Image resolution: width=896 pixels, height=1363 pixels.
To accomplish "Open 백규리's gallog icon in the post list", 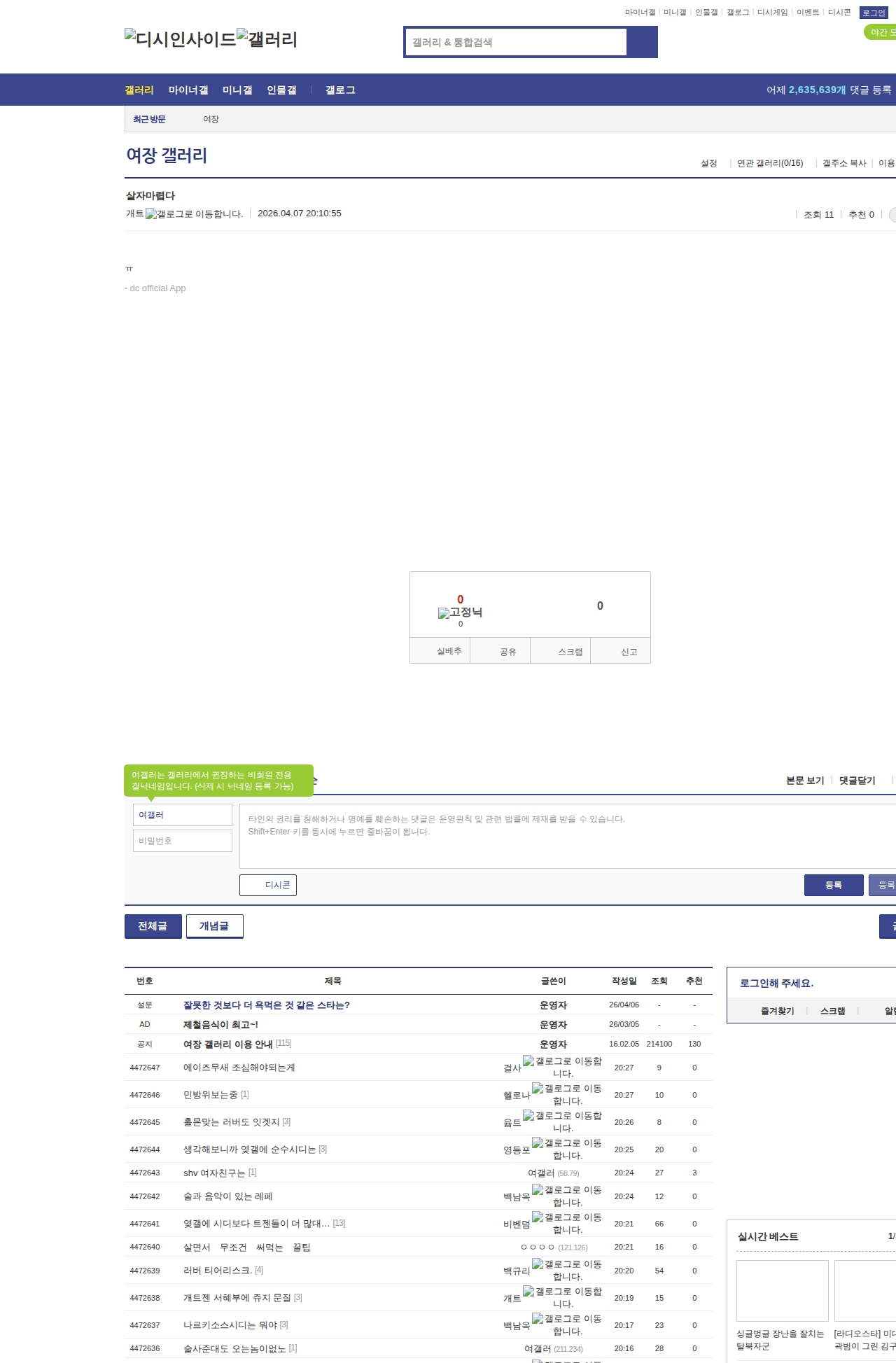I will [567, 1270].
